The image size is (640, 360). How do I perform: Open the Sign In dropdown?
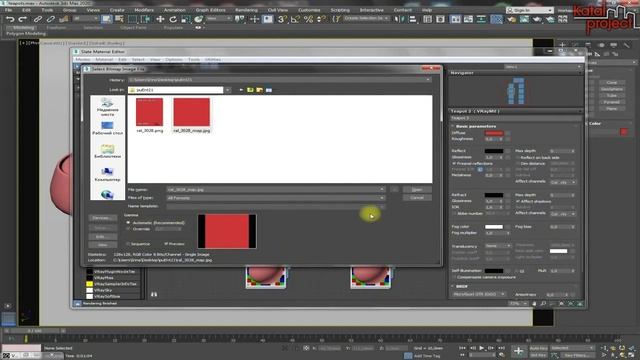[550, 10]
